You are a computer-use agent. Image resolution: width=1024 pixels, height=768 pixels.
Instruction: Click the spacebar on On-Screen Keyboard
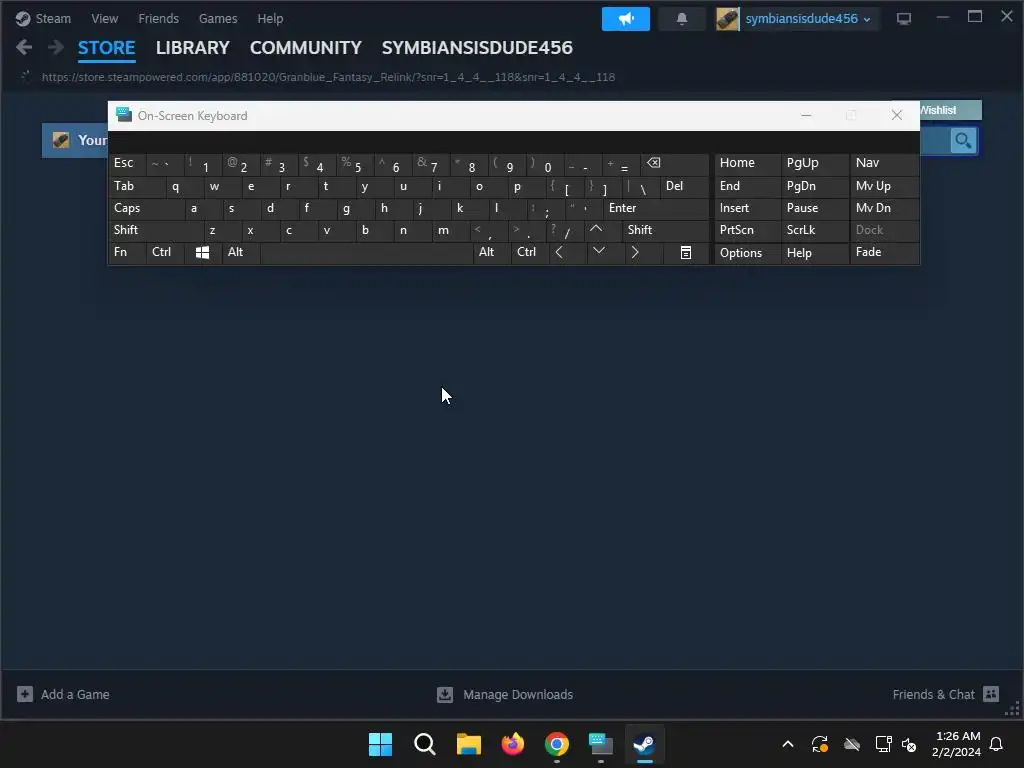[x=366, y=252]
